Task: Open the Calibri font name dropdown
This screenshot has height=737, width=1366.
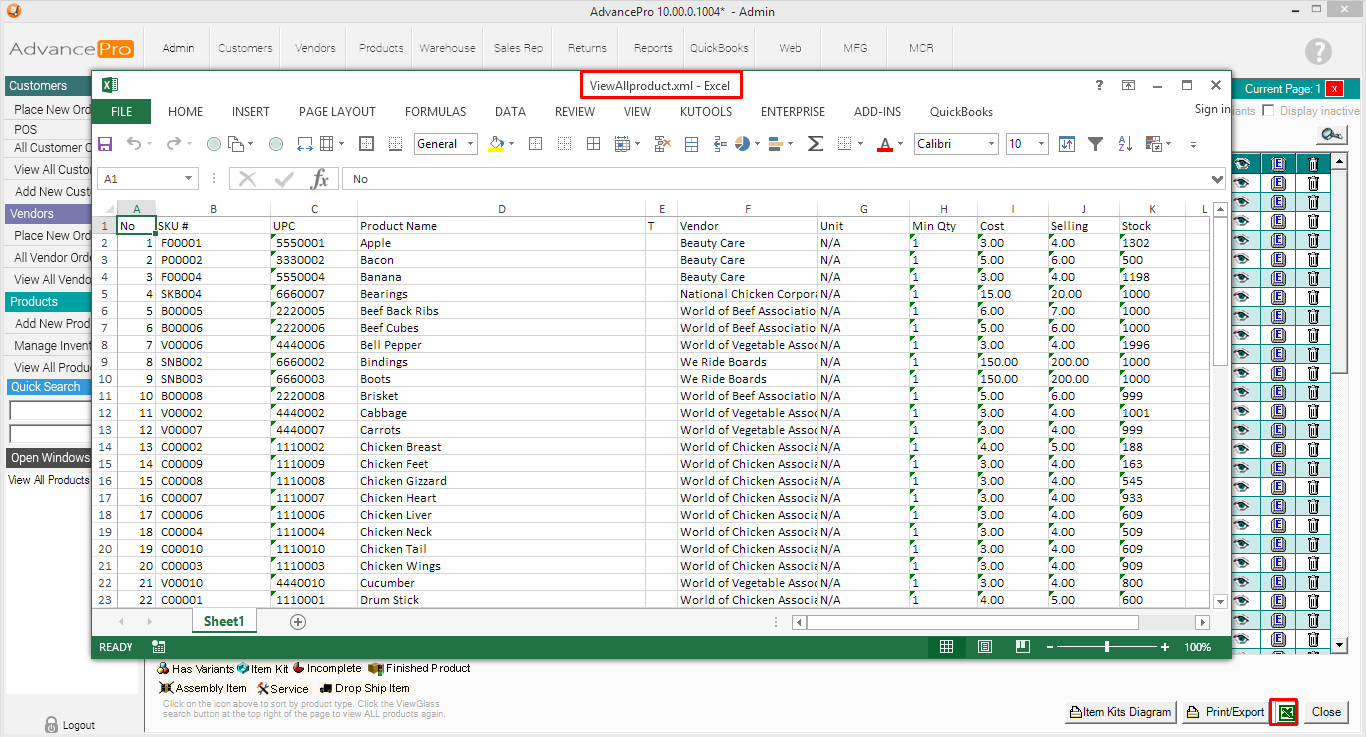Action: (x=991, y=144)
